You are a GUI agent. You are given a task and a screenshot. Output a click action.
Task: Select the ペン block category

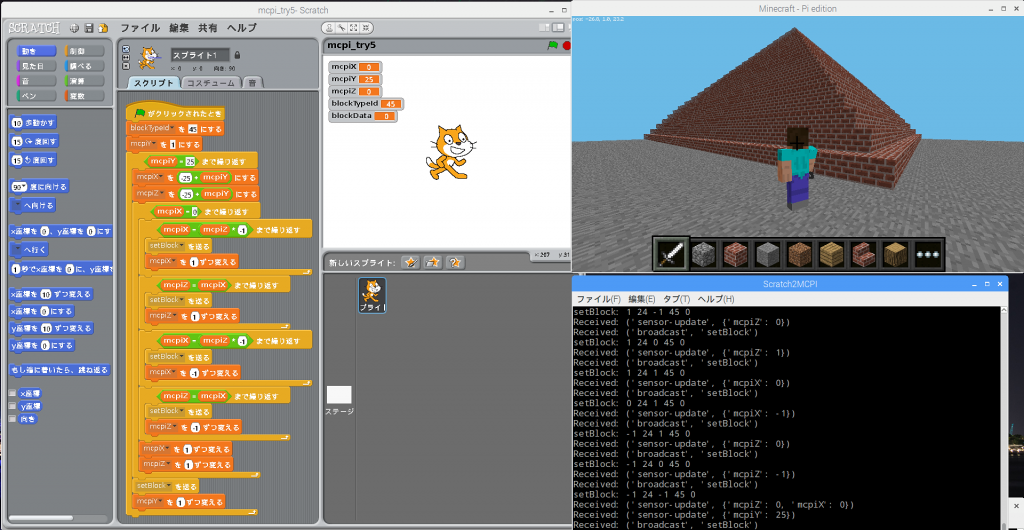(x=38, y=96)
